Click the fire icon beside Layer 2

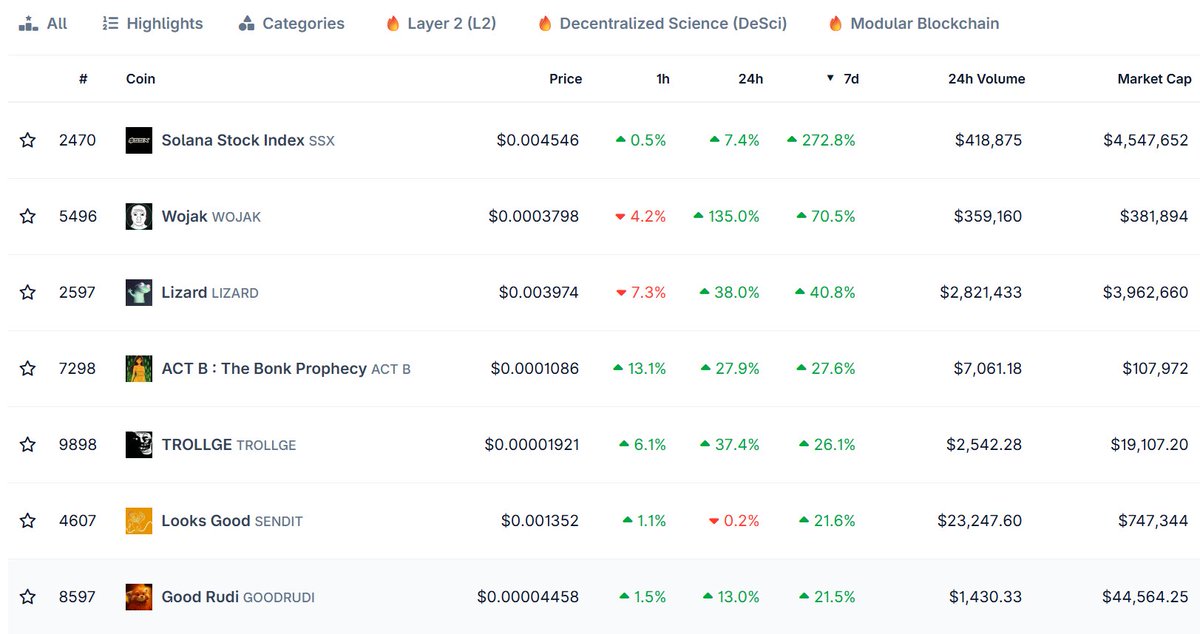[393, 23]
